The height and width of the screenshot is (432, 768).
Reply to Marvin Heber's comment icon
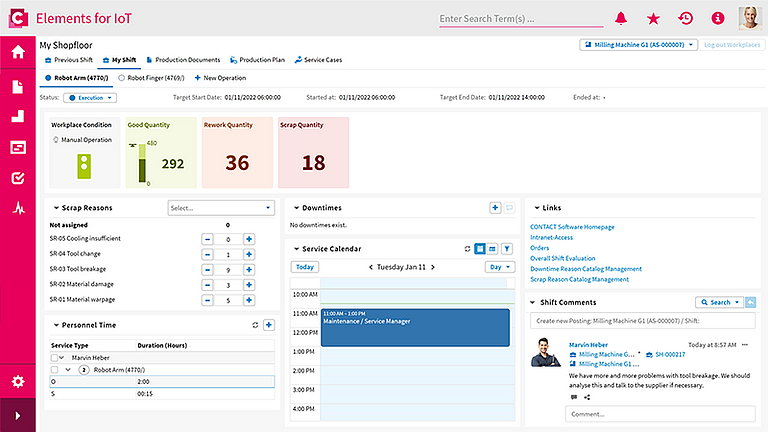click(574, 397)
